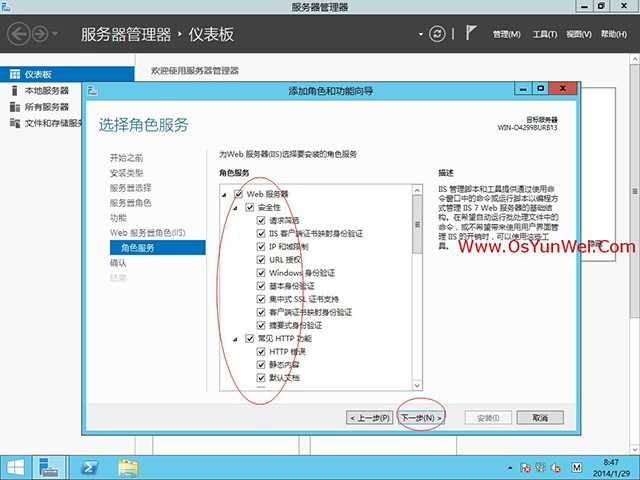
Task: Go to the 安装类型 wizard step
Action: (x=127, y=173)
